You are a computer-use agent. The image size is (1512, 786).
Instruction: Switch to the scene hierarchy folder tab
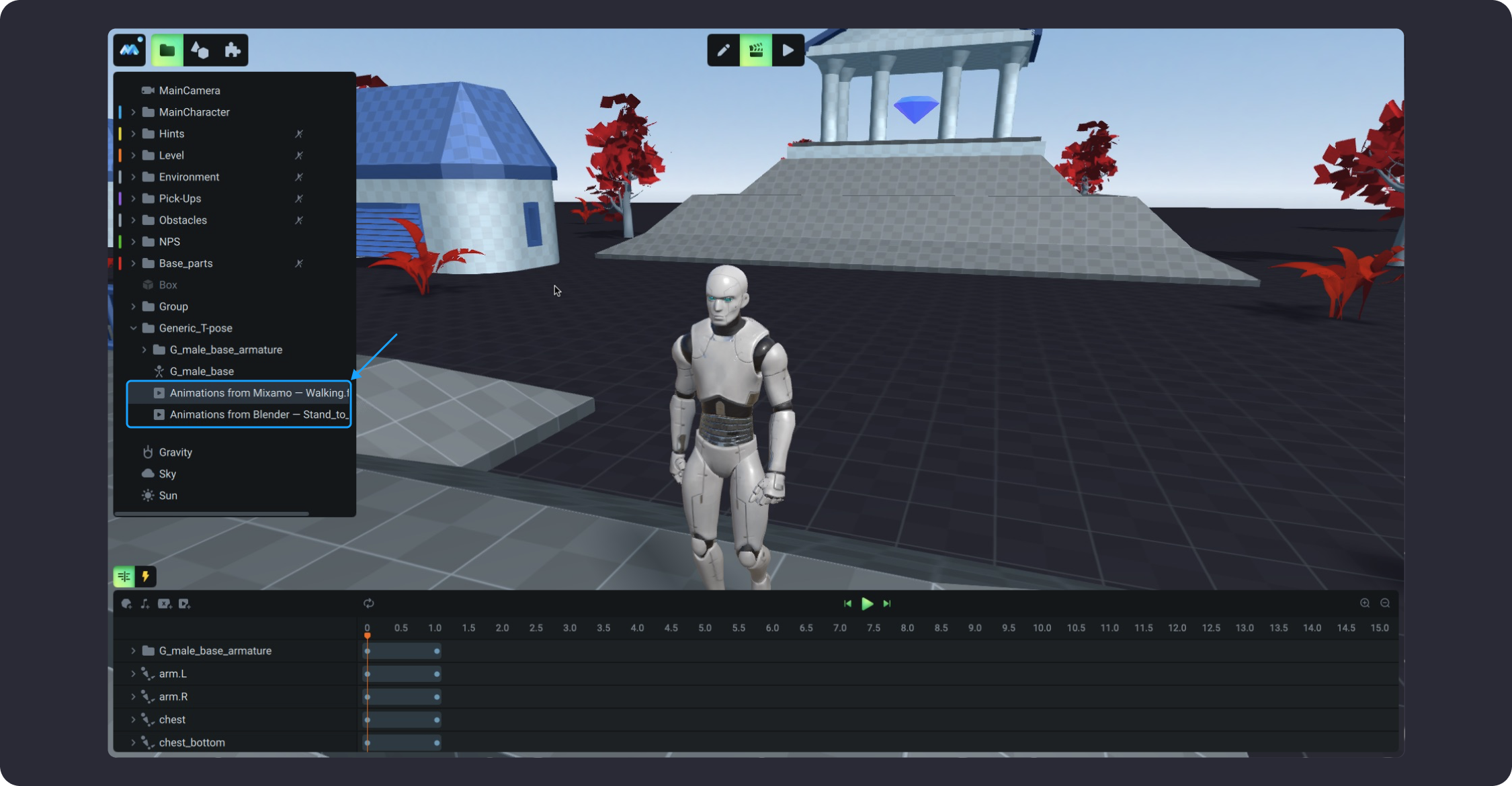click(x=167, y=50)
